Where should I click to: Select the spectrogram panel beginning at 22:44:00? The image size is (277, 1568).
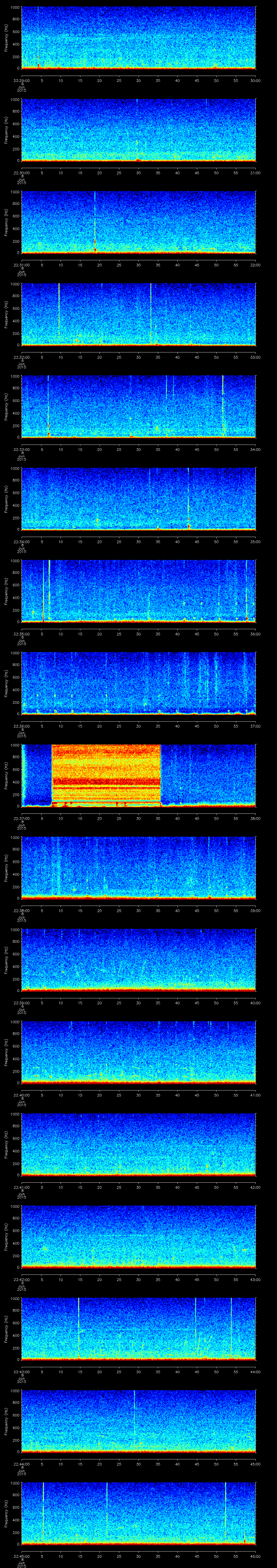(x=138, y=1421)
